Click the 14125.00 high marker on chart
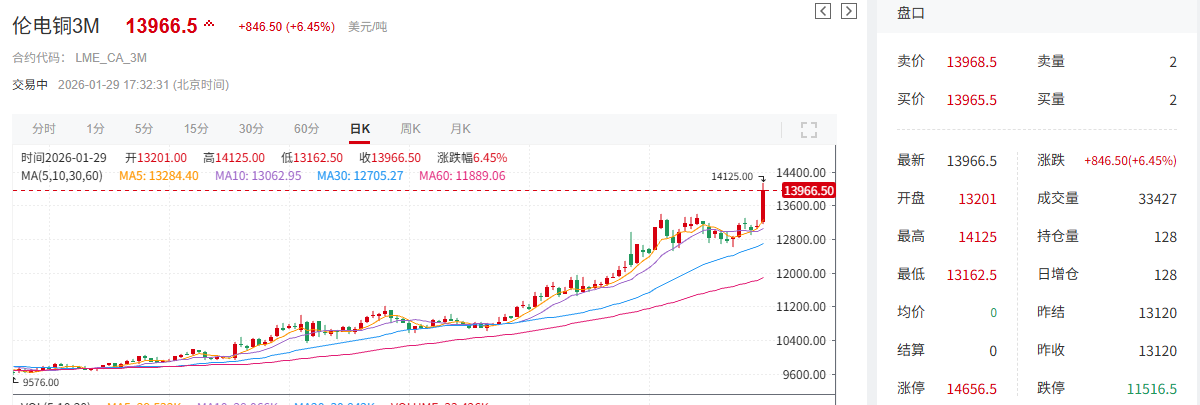 click(732, 176)
